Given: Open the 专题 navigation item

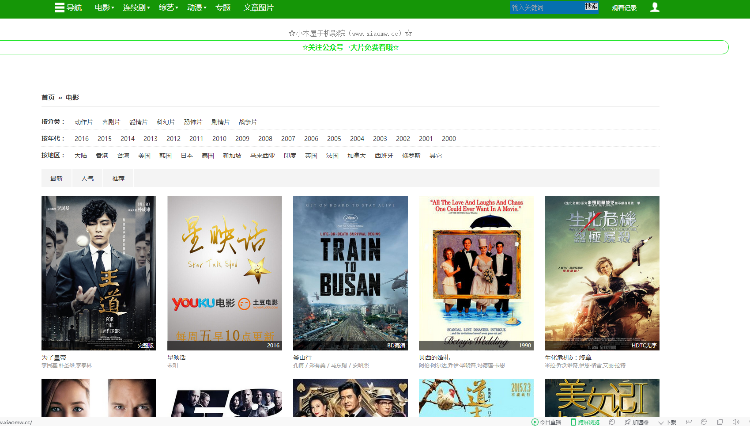Looking at the screenshot, I should click(223, 7).
